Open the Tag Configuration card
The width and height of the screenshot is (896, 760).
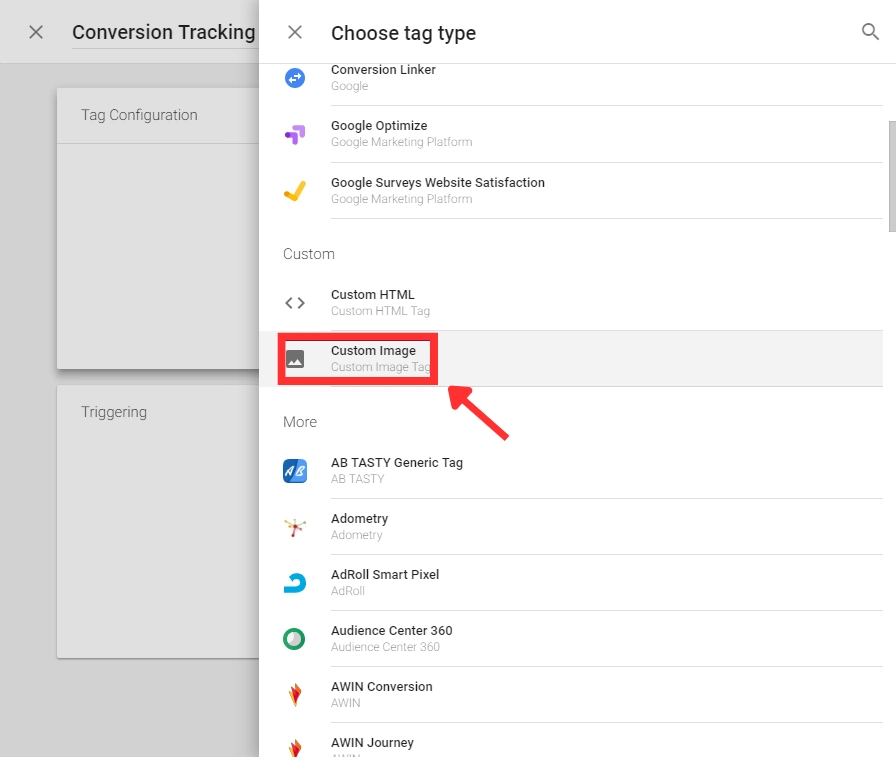point(158,228)
